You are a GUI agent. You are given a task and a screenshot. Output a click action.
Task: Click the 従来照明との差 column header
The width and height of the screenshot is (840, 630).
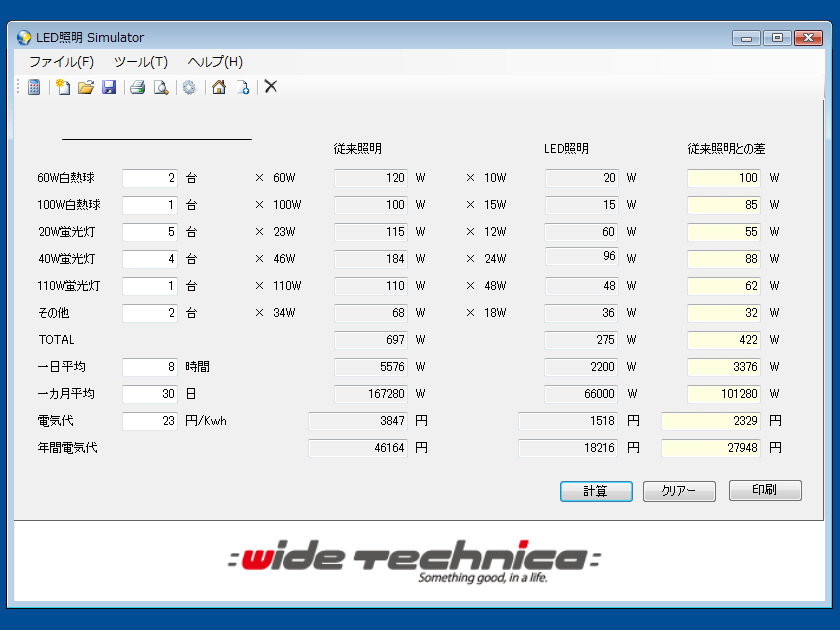[726, 149]
